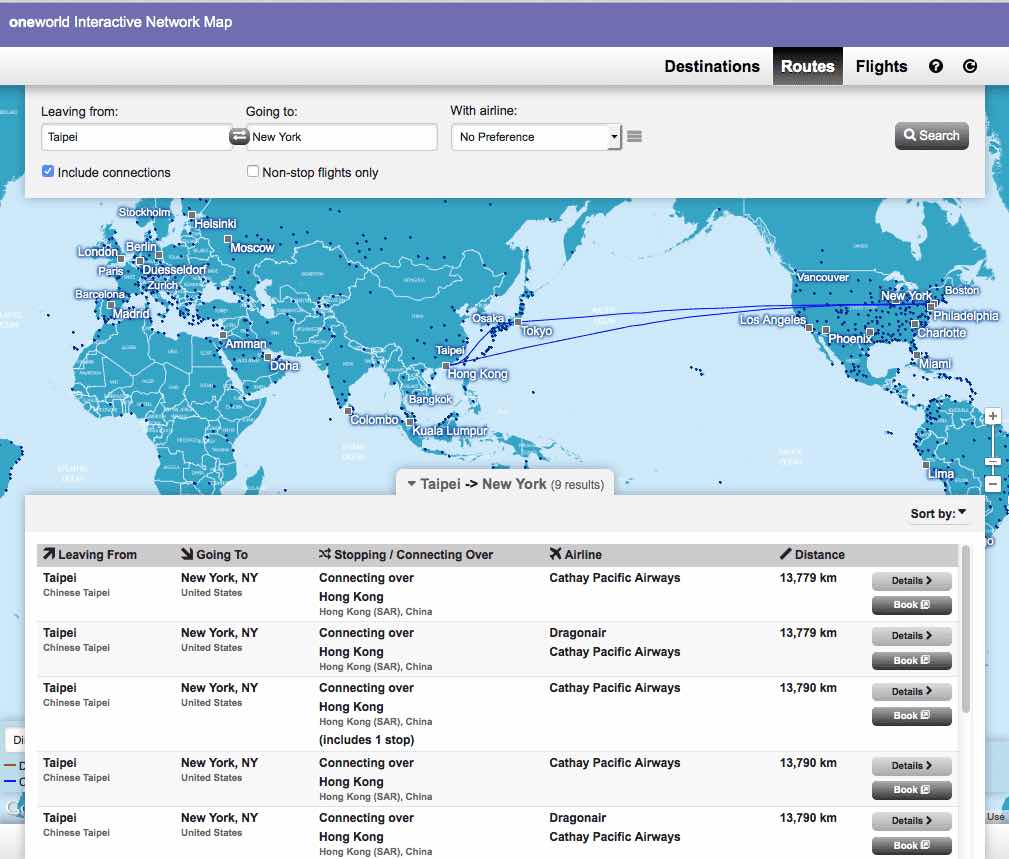Enable Non-stop flights only checkbox
1009x859 pixels.
(253, 171)
